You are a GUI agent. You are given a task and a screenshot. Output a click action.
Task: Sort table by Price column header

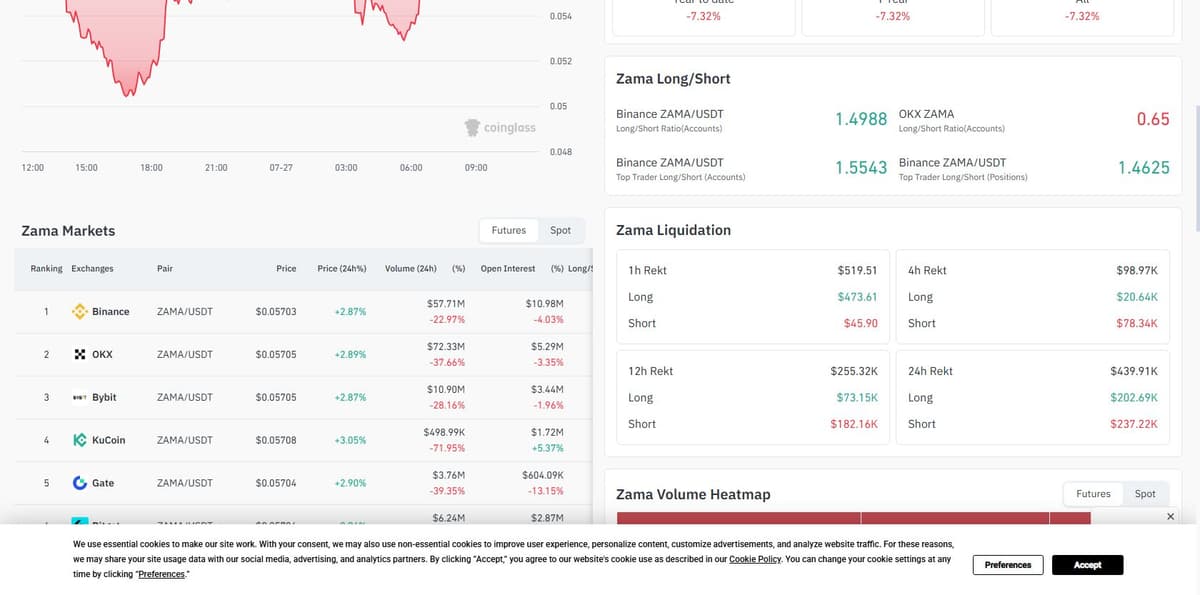click(x=286, y=269)
